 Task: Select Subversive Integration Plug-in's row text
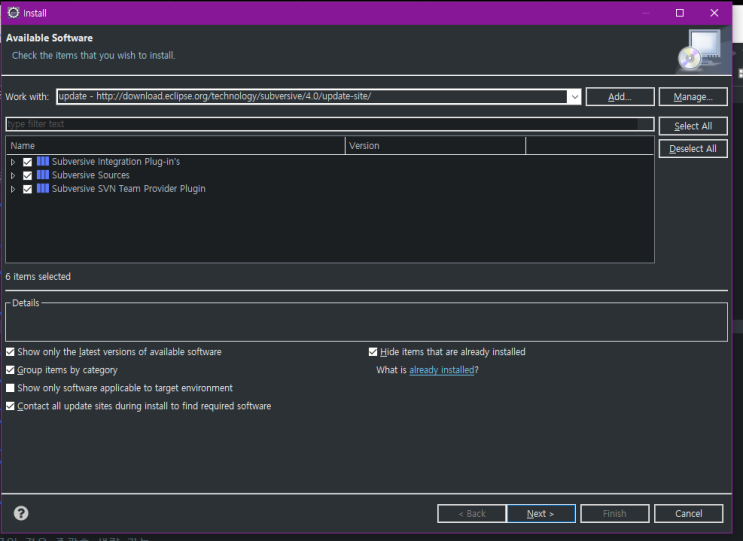pyautogui.click(x=116, y=162)
